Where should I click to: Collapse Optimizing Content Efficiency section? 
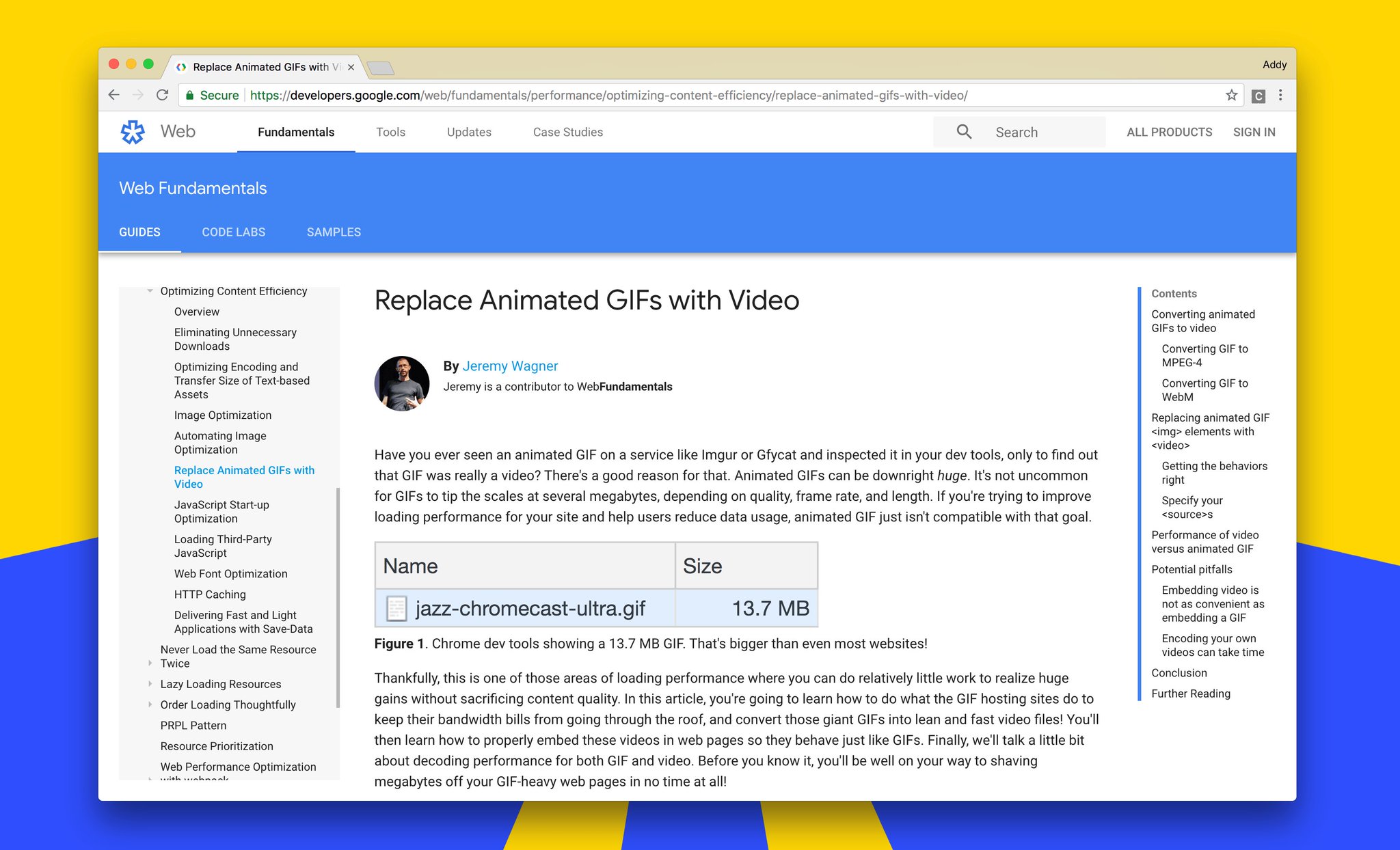click(150, 291)
